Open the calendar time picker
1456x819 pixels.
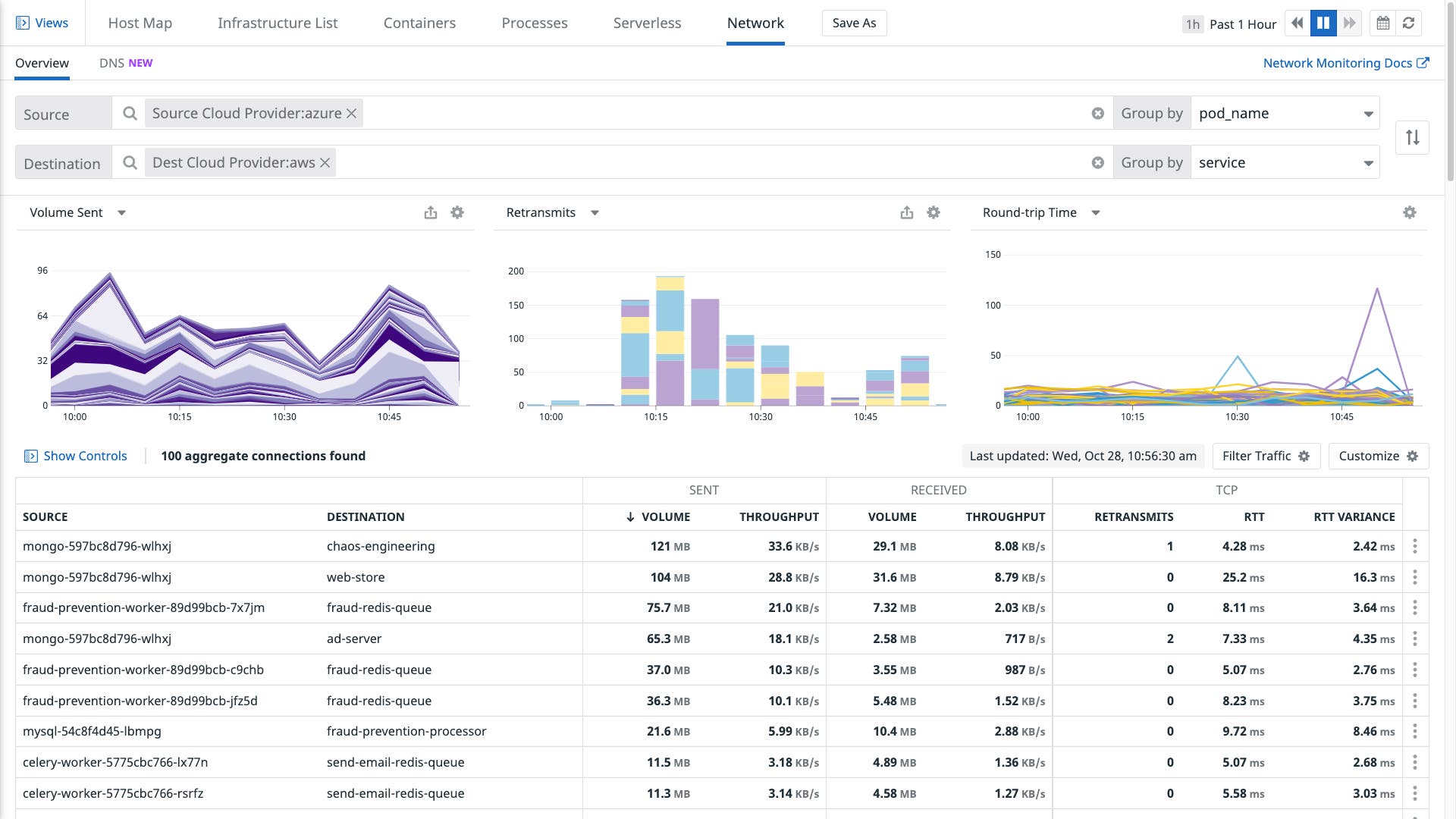[x=1382, y=23]
